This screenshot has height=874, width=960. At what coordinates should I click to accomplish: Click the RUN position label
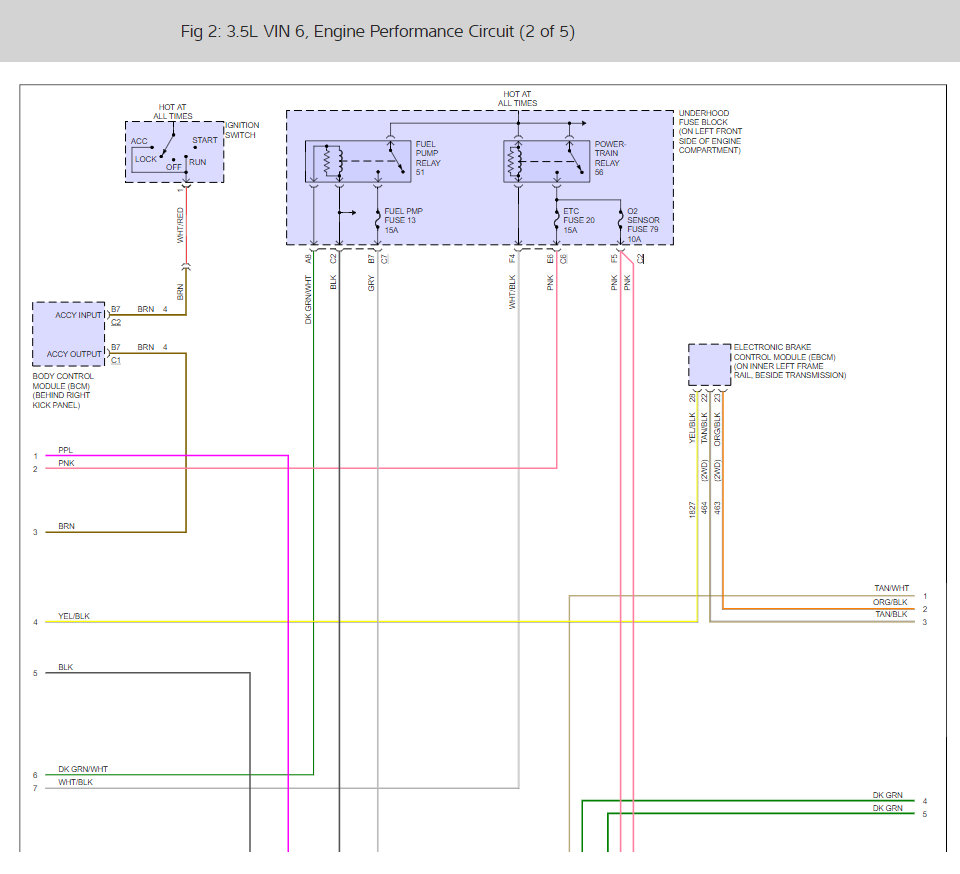click(197, 162)
